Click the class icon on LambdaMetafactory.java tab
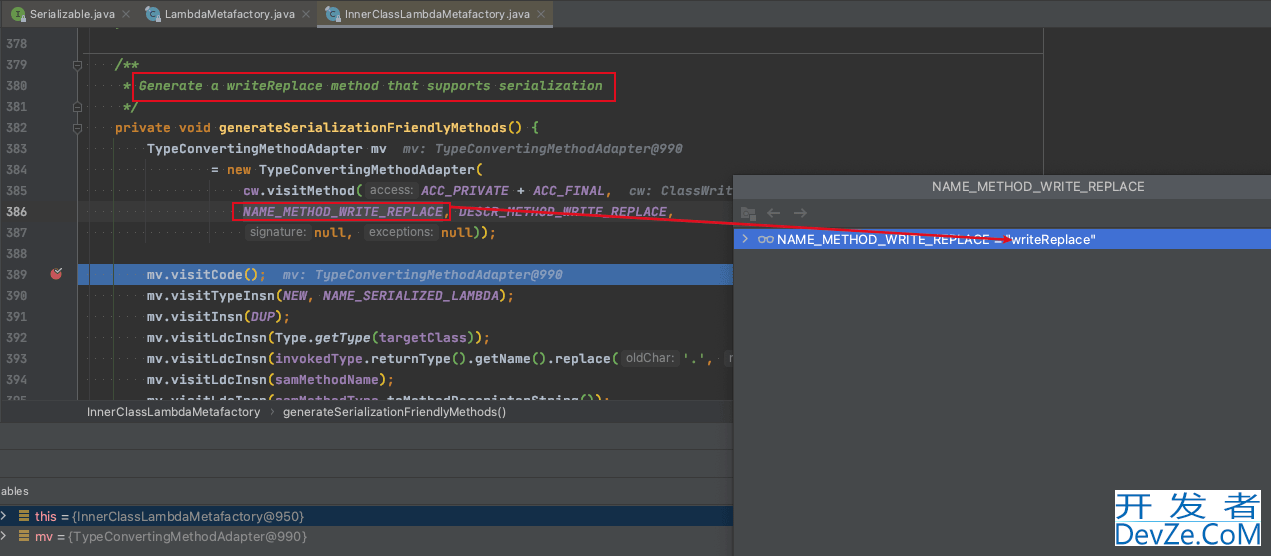1271x556 pixels. (x=153, y=14)
